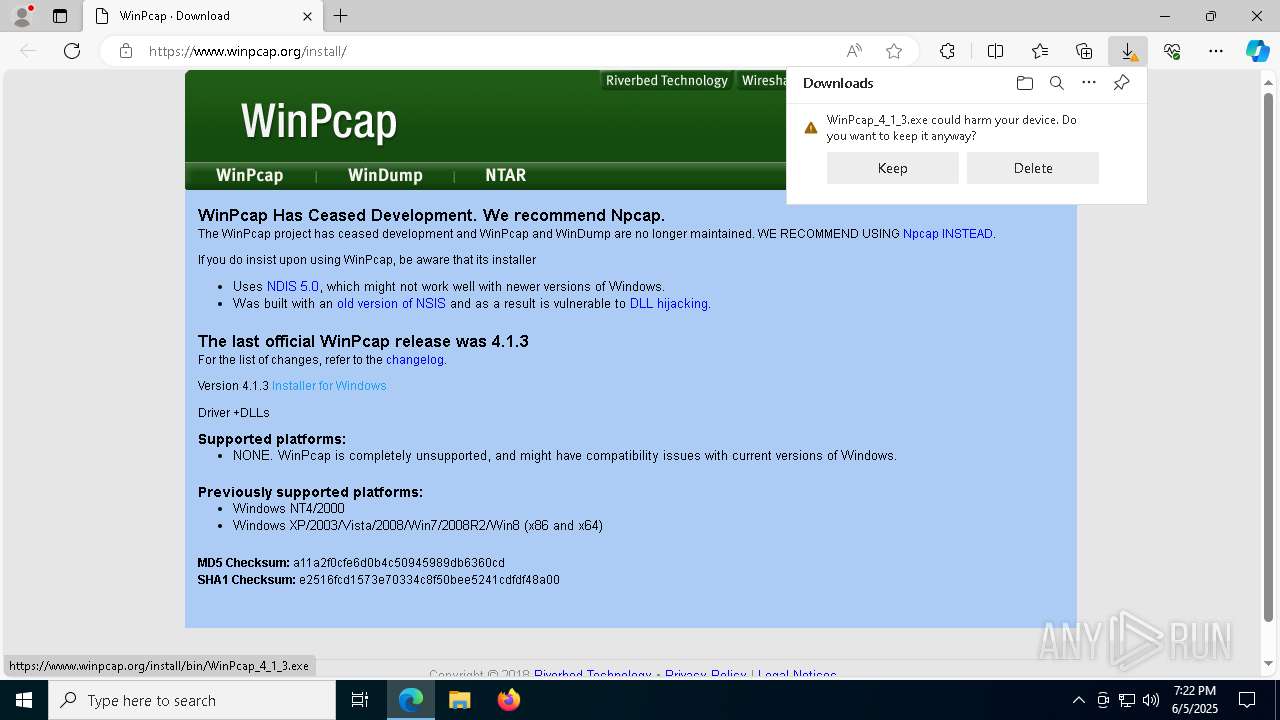Open the browser profile icon
1280x720 pixels.
(22, 16)
